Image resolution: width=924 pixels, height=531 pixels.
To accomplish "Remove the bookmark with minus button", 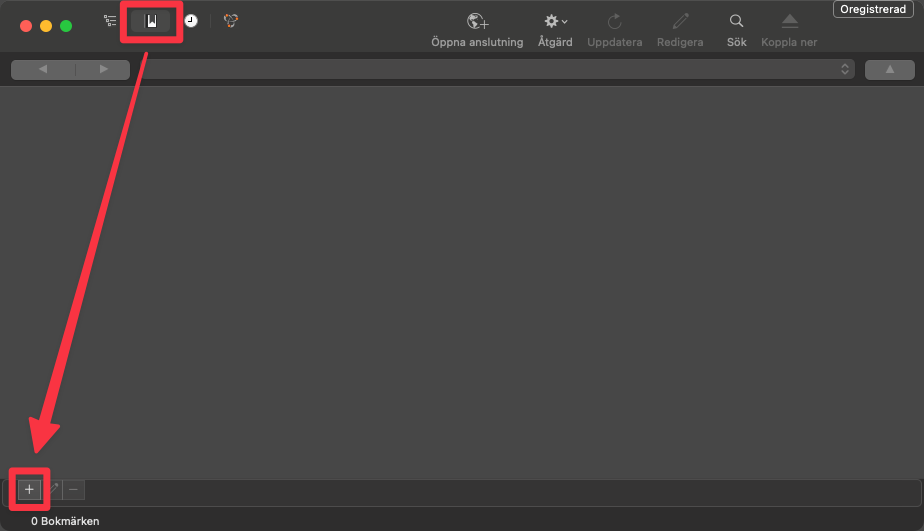I will coord(74,489).
